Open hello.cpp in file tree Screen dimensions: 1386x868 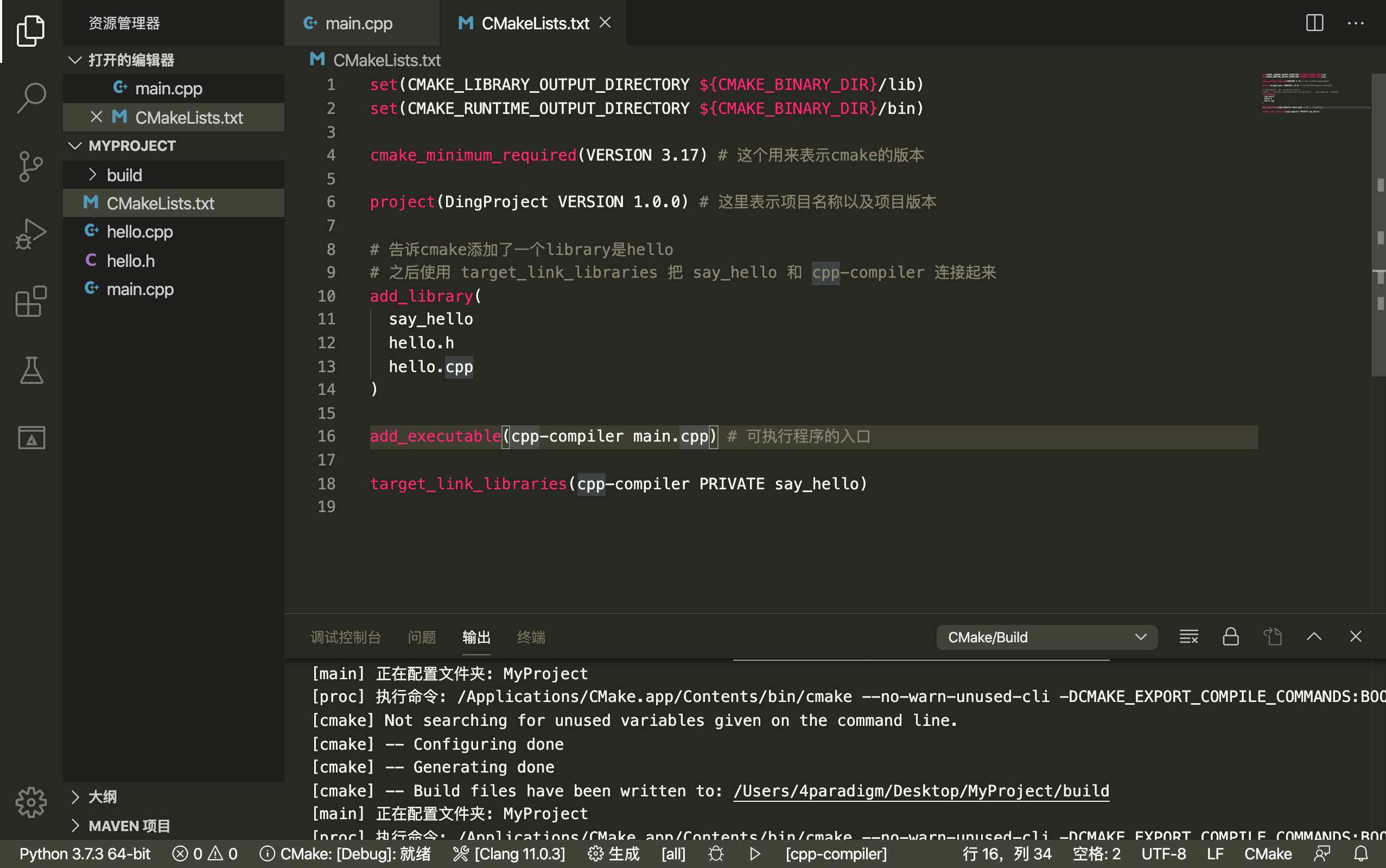pyautogui.click(x=174, y=231)
